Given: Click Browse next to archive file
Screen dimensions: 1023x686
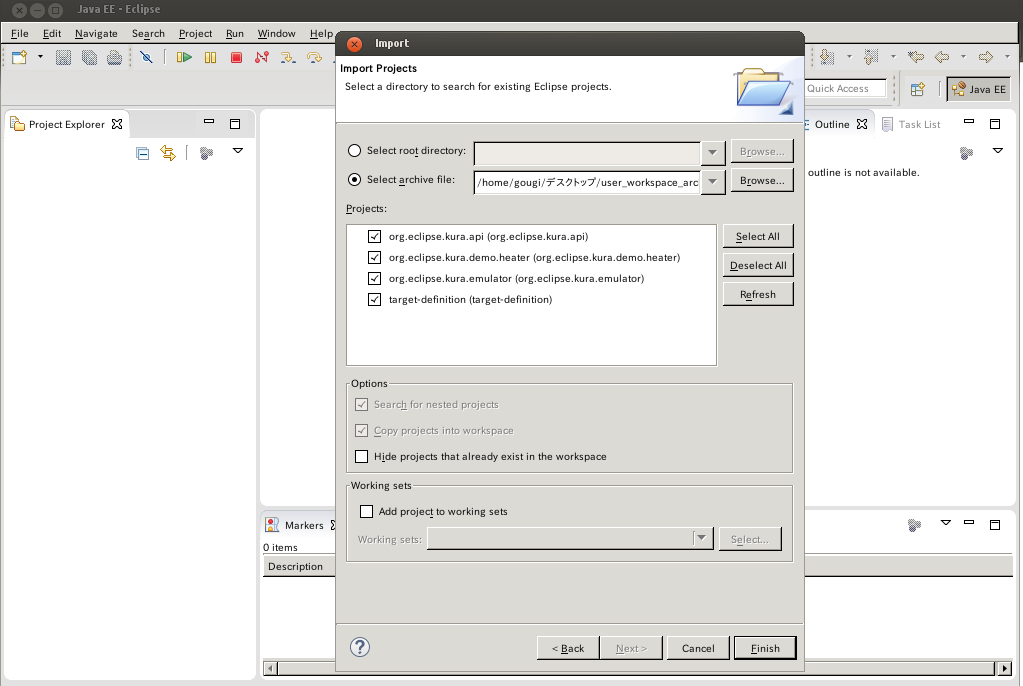Looking at the screenshot, I should pyautogui.click(x=762, y=181).
